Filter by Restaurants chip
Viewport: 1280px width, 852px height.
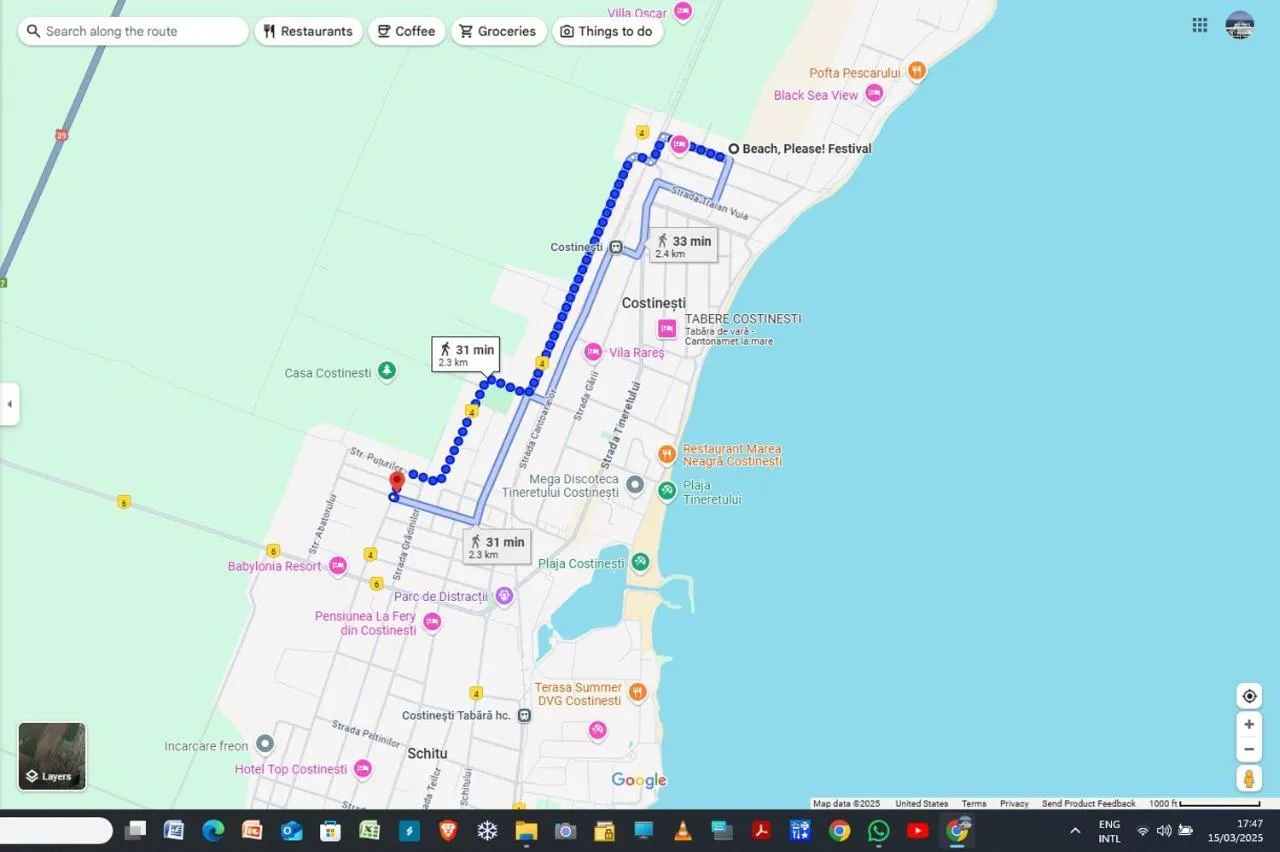[x=308, y=31]
